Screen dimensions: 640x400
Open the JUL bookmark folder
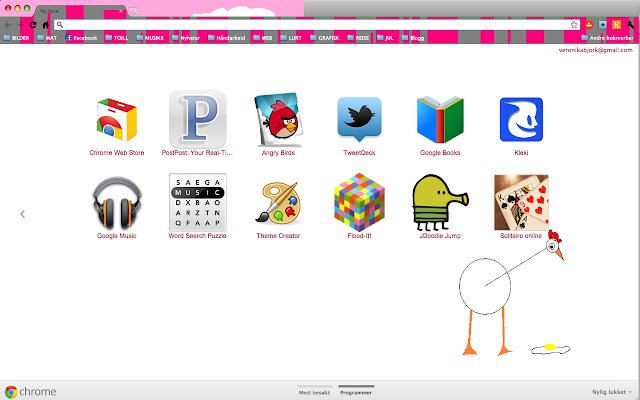point(385,38)
